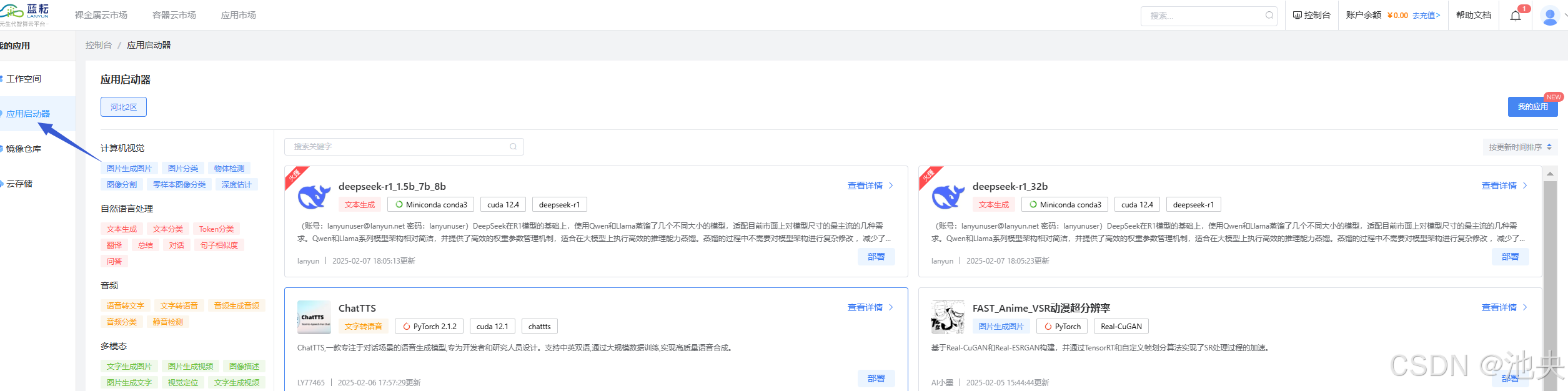This screenshot has height=391, width=1568.
Task: Filter by 图片生成视频 tag
Action: [191, 367]
